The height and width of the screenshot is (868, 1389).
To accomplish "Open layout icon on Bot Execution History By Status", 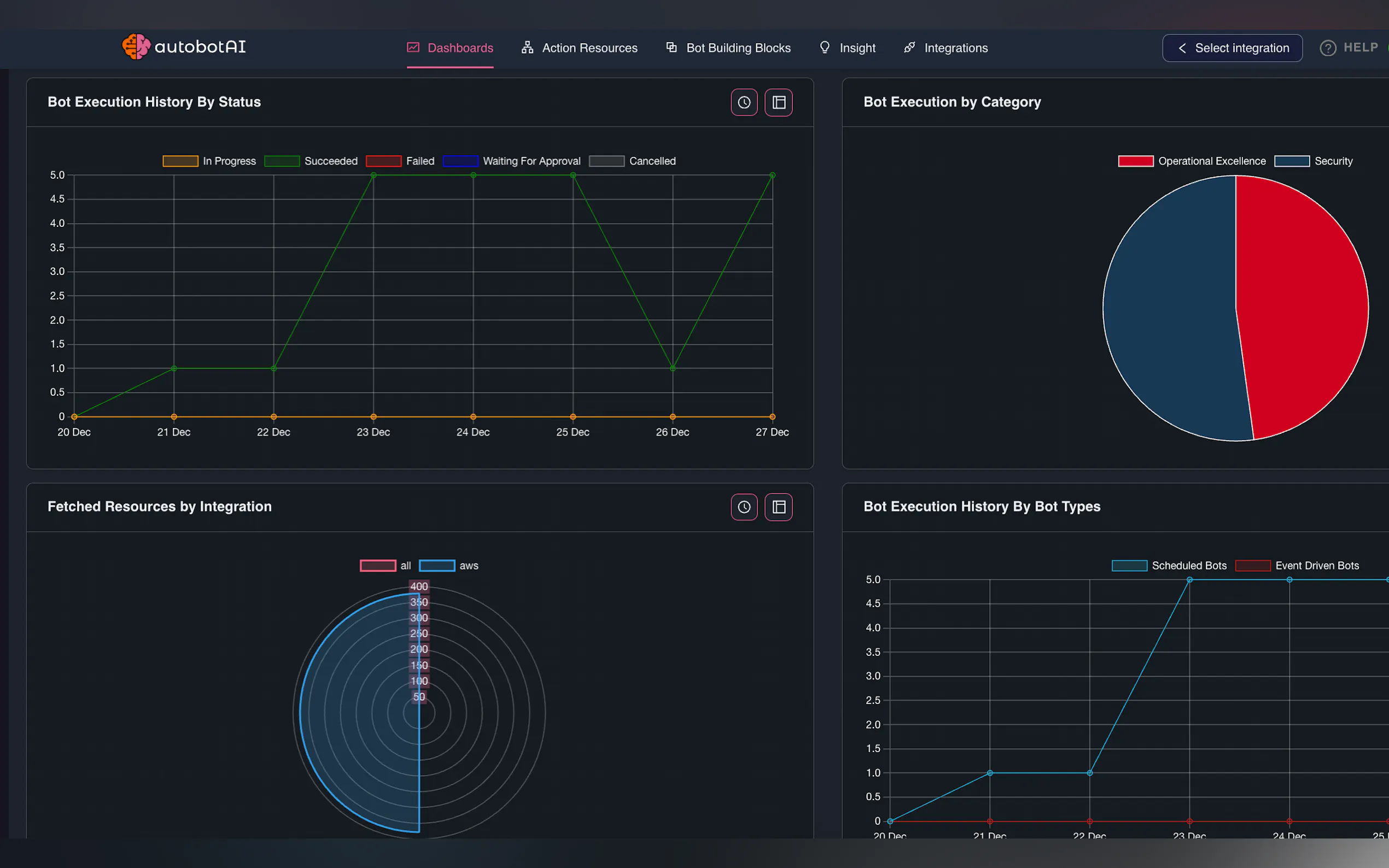I will pos(779,102).
